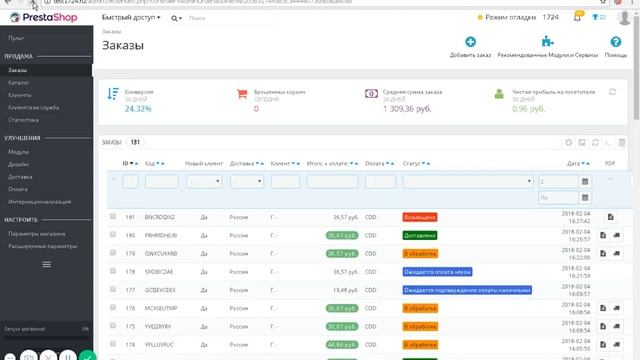Click the shop name link 1724
Screen dimensions: 640x360
tap(550, 17)
